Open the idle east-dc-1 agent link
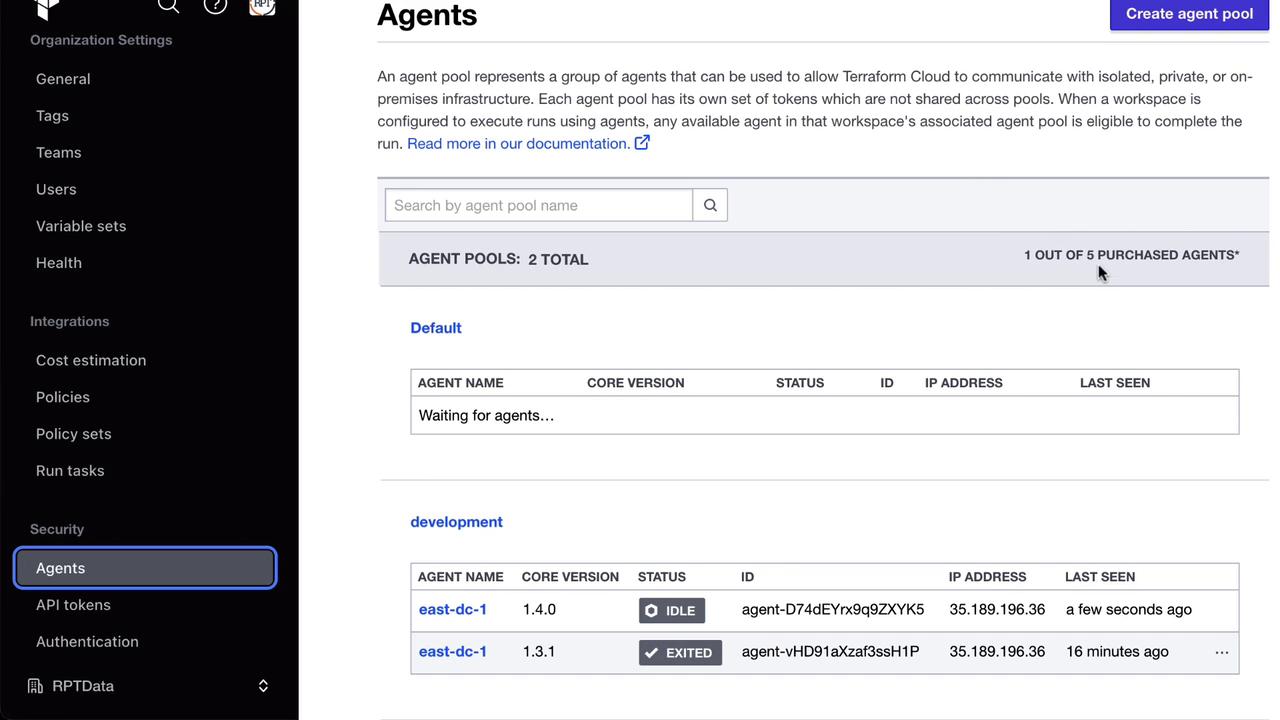The width and height of the screenshot is (1280, 720). pos(453,610)
